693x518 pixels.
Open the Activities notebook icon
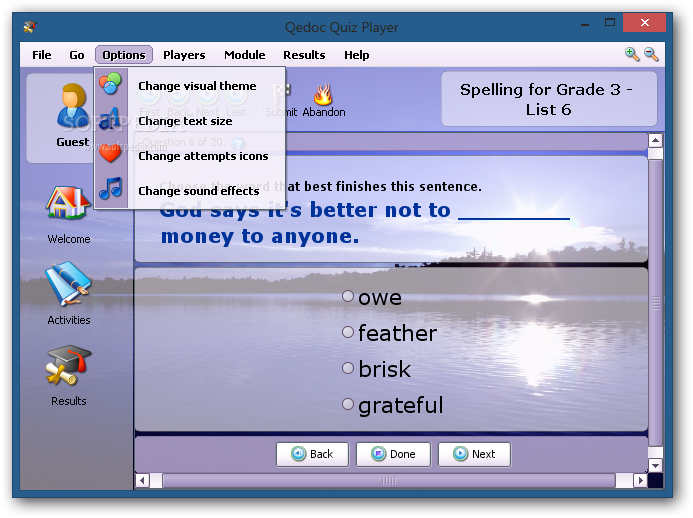tap(69, 283)
